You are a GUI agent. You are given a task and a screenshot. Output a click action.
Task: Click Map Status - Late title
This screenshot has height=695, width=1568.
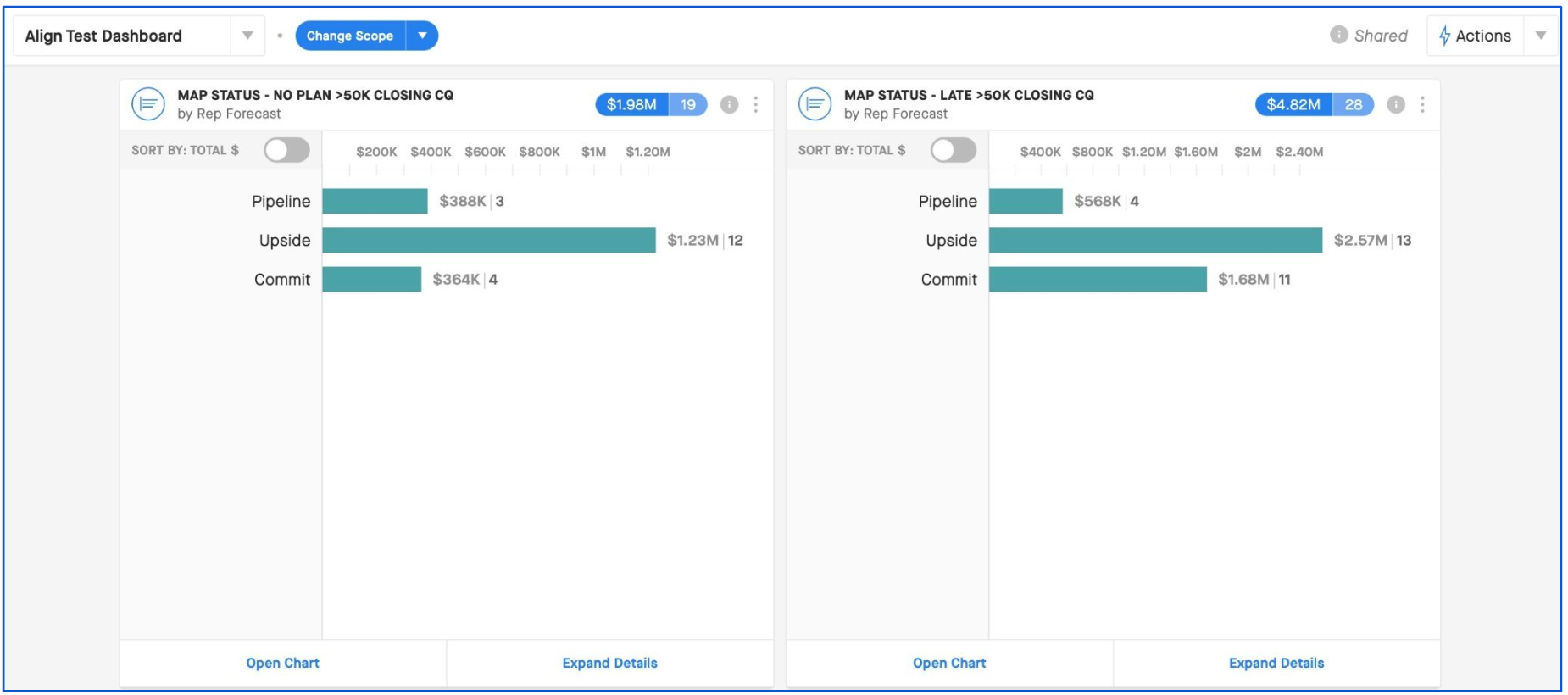969,95
